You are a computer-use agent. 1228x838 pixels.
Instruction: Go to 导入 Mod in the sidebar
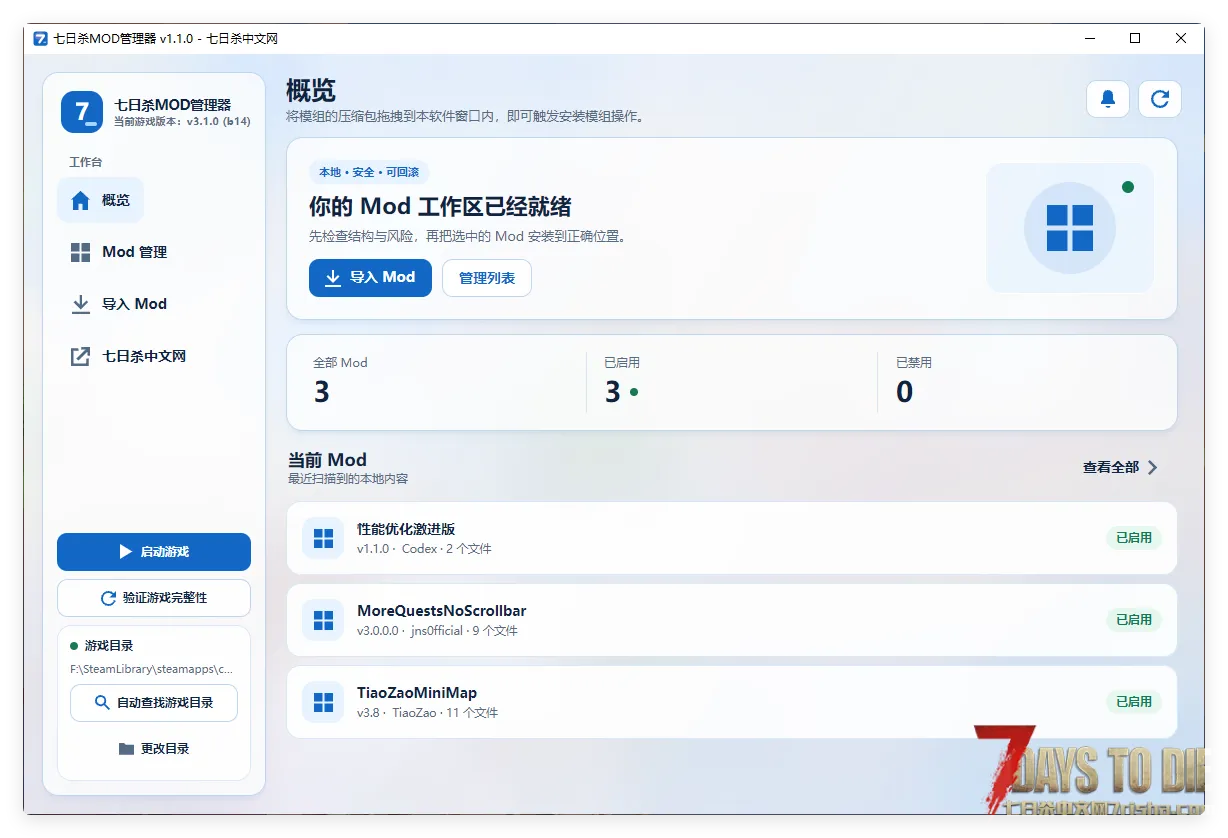coord(119,304)
